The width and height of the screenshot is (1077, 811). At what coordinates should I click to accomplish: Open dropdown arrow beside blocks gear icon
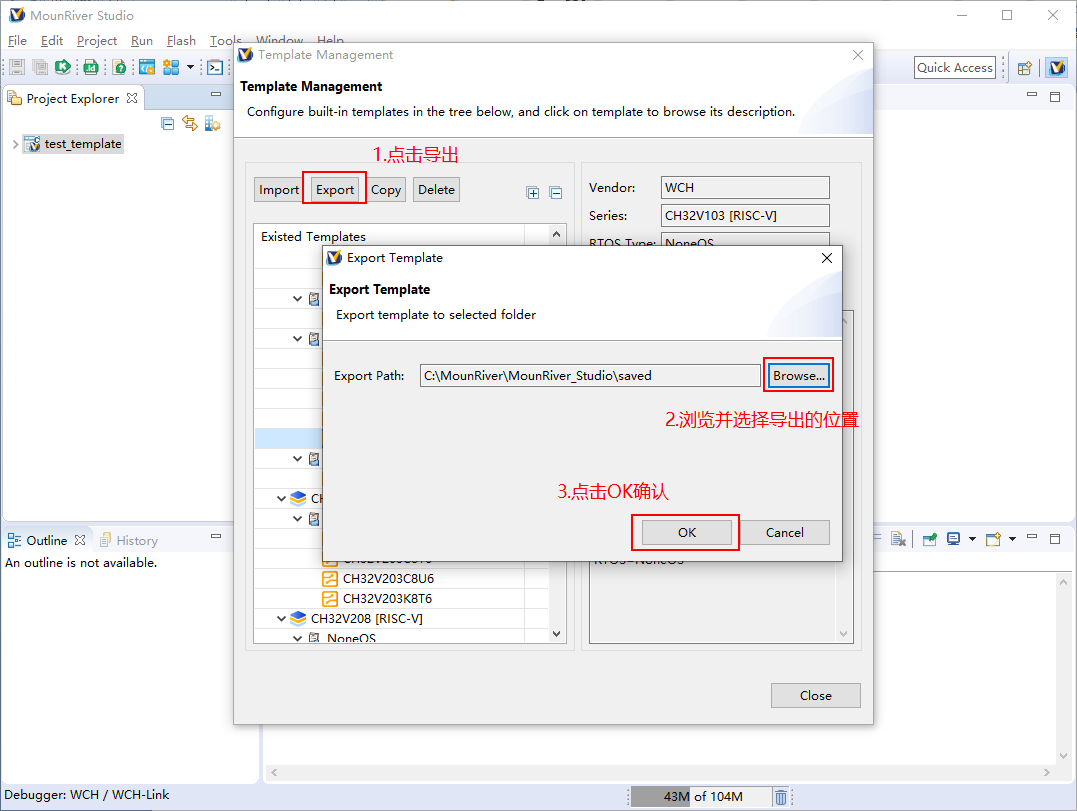190,67
